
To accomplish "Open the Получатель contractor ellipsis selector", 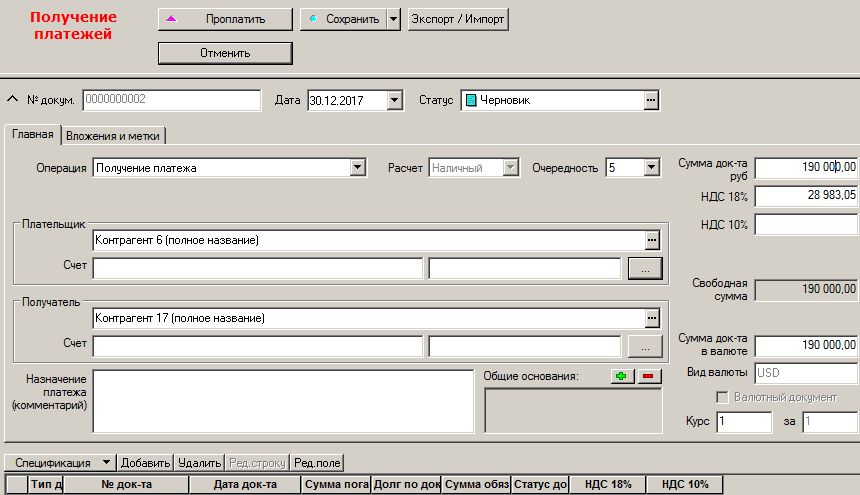I will 652,318.
